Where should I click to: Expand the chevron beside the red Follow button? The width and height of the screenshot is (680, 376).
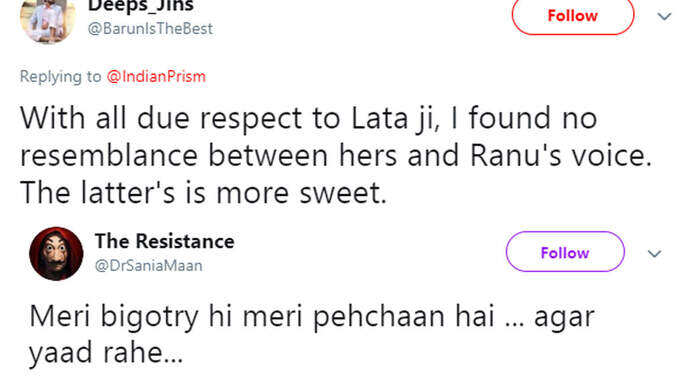(x=664, y=17)
